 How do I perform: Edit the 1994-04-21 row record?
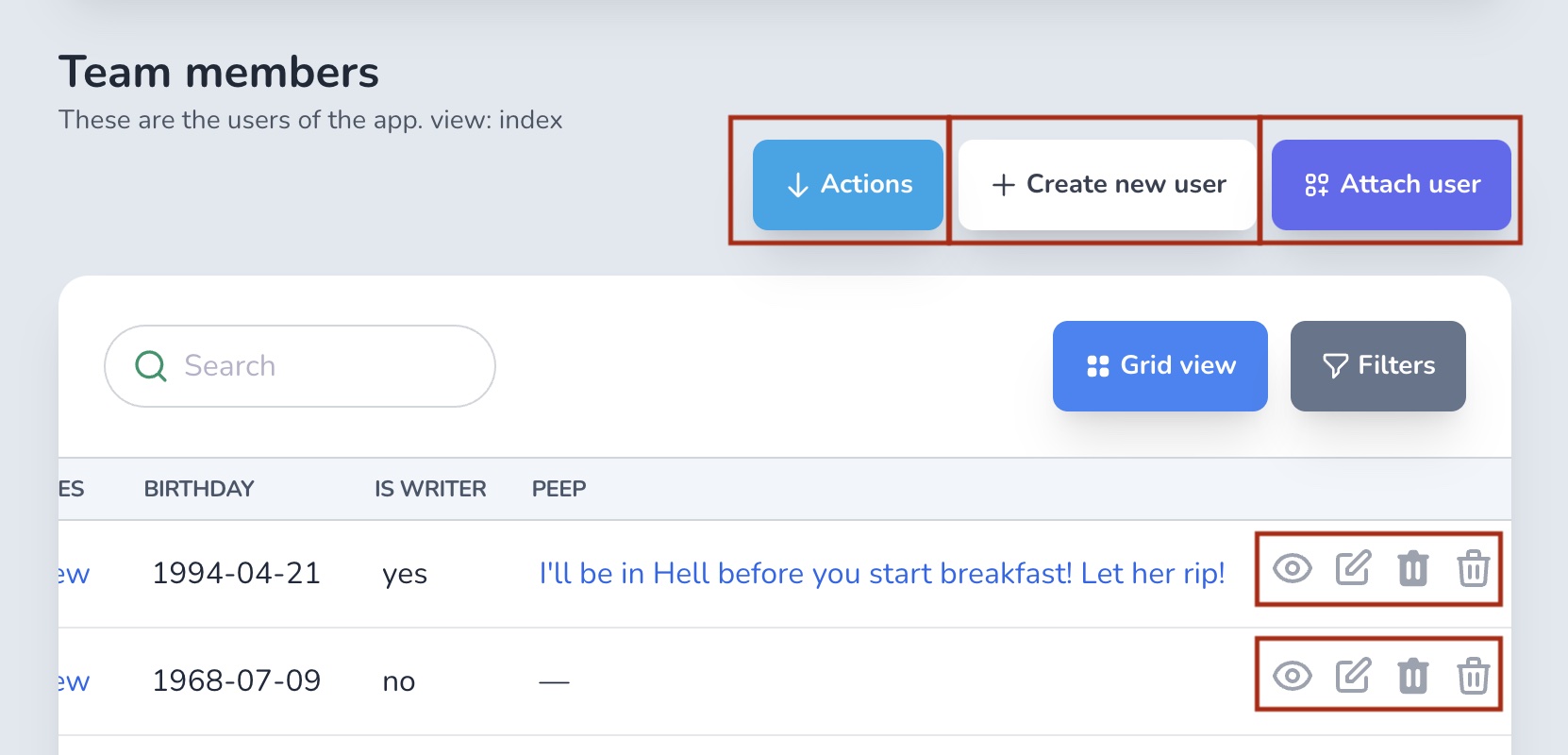pos(1353,568)
